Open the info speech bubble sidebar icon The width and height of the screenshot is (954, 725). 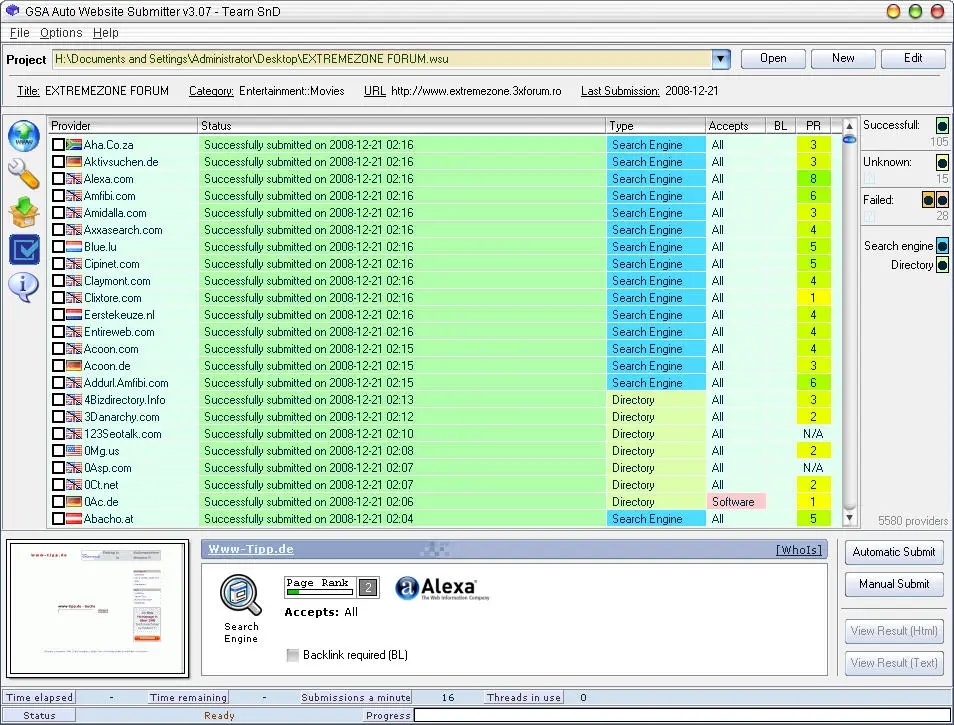click(x=24, y=286)
